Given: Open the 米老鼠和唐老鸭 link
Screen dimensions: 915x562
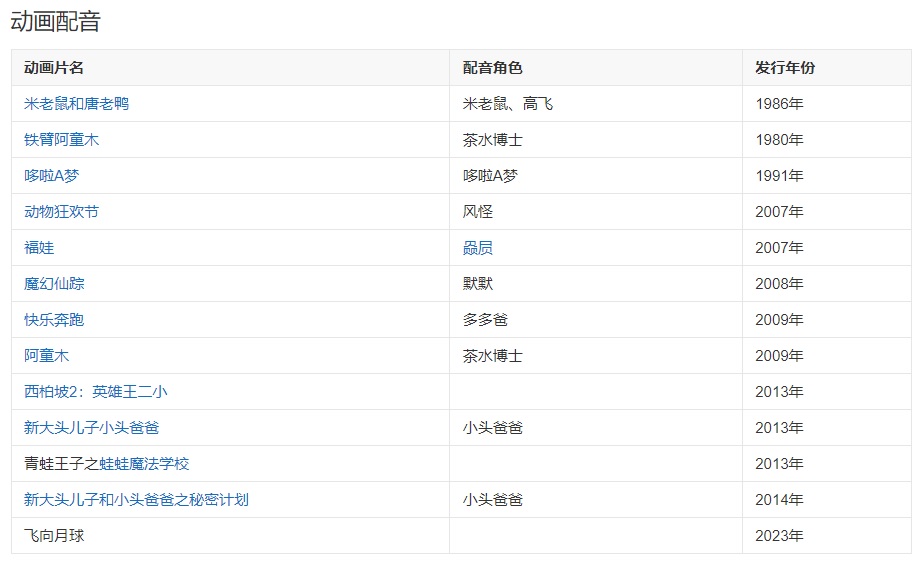Looking at the screenshot, I should tap(76, 104).
